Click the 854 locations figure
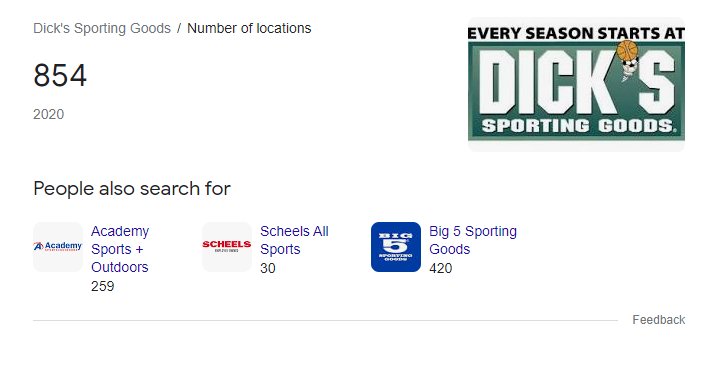Viewport: 728px width, 365px height. pos(60,75)
